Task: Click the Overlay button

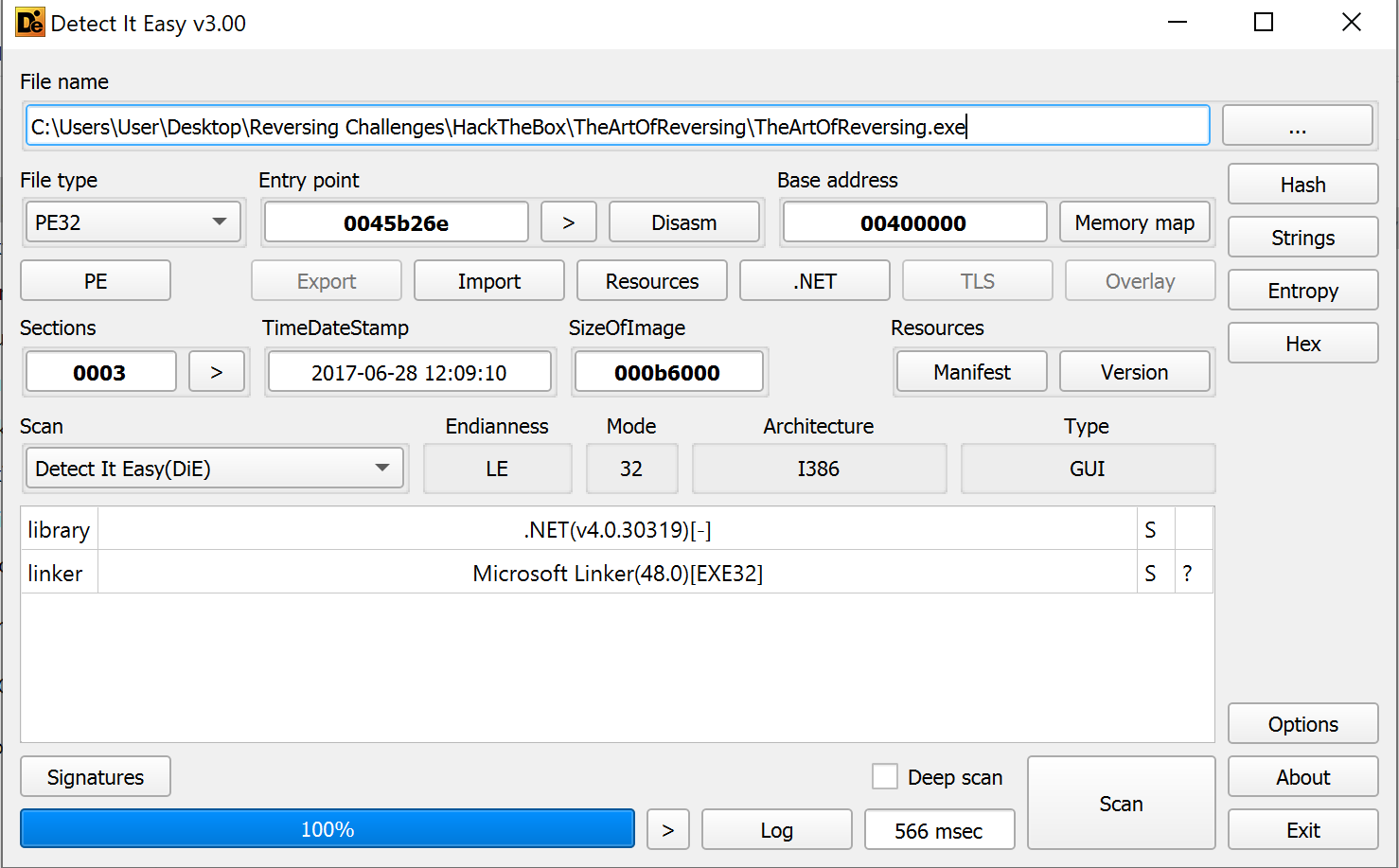Action: pos(1141,281)
